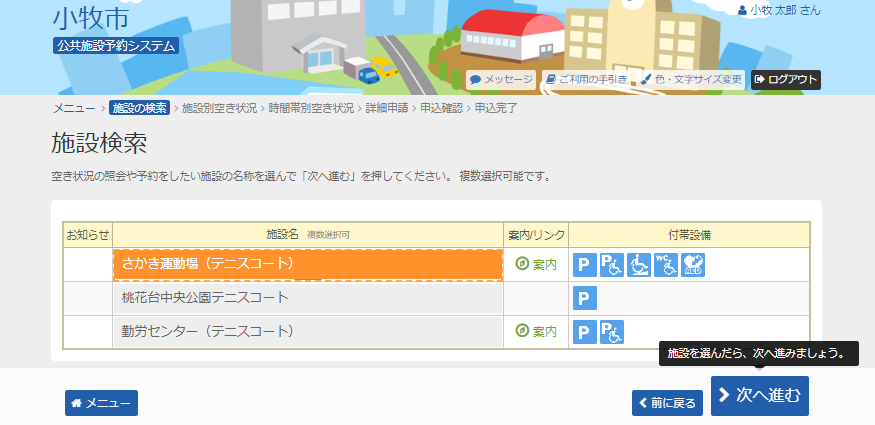
Task: Click the parking icon for 勤労センター
Action: tap(585, 331)
